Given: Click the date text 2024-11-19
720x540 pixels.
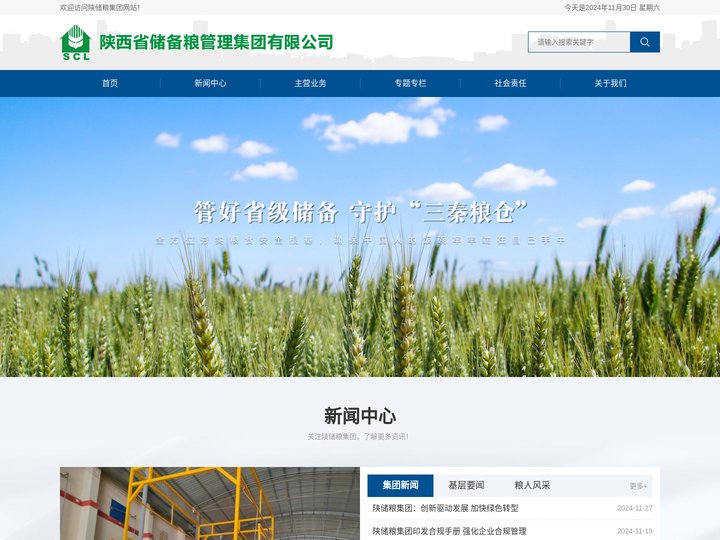Looking at the screenshot, I should 635,531.
